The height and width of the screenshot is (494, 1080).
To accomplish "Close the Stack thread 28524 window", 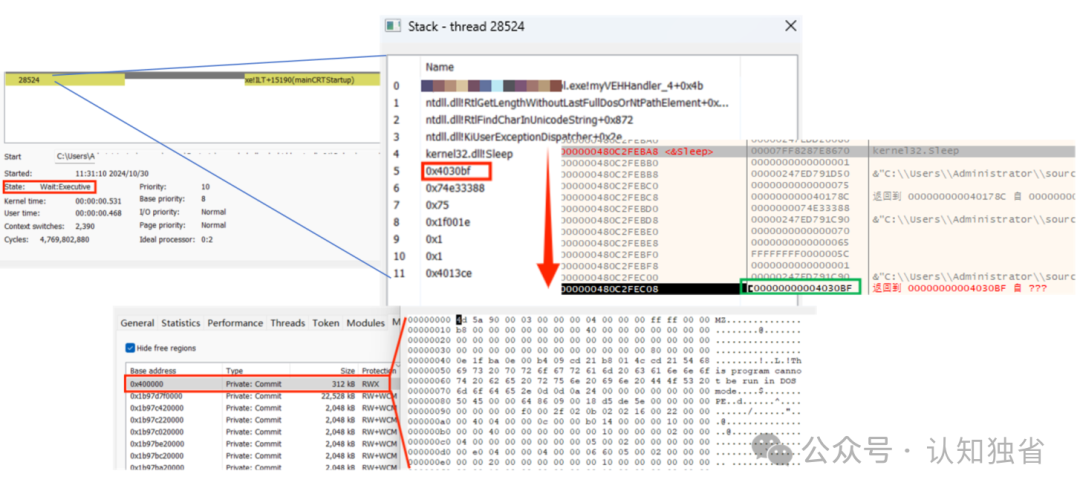I will pos(790,25).
